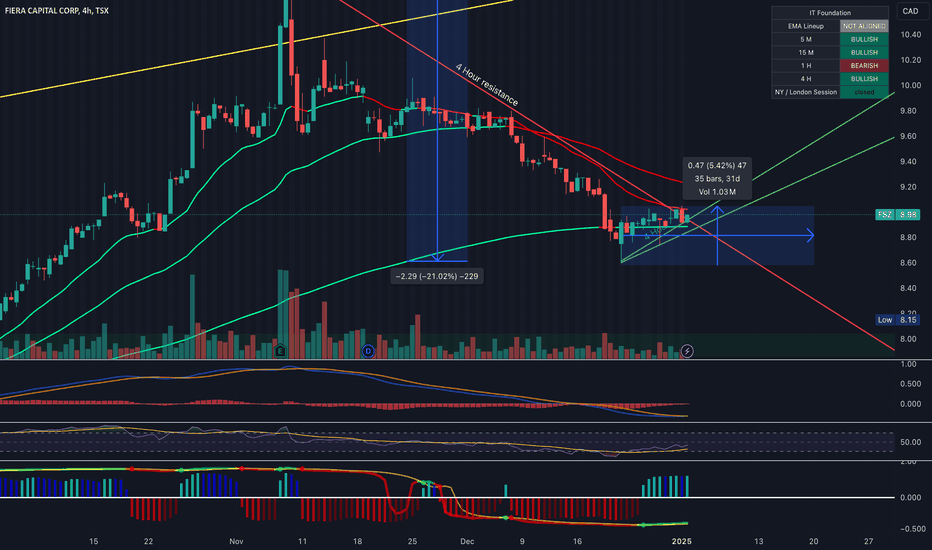
Task: Click the 10.00 price axis label
Action: 910,85
